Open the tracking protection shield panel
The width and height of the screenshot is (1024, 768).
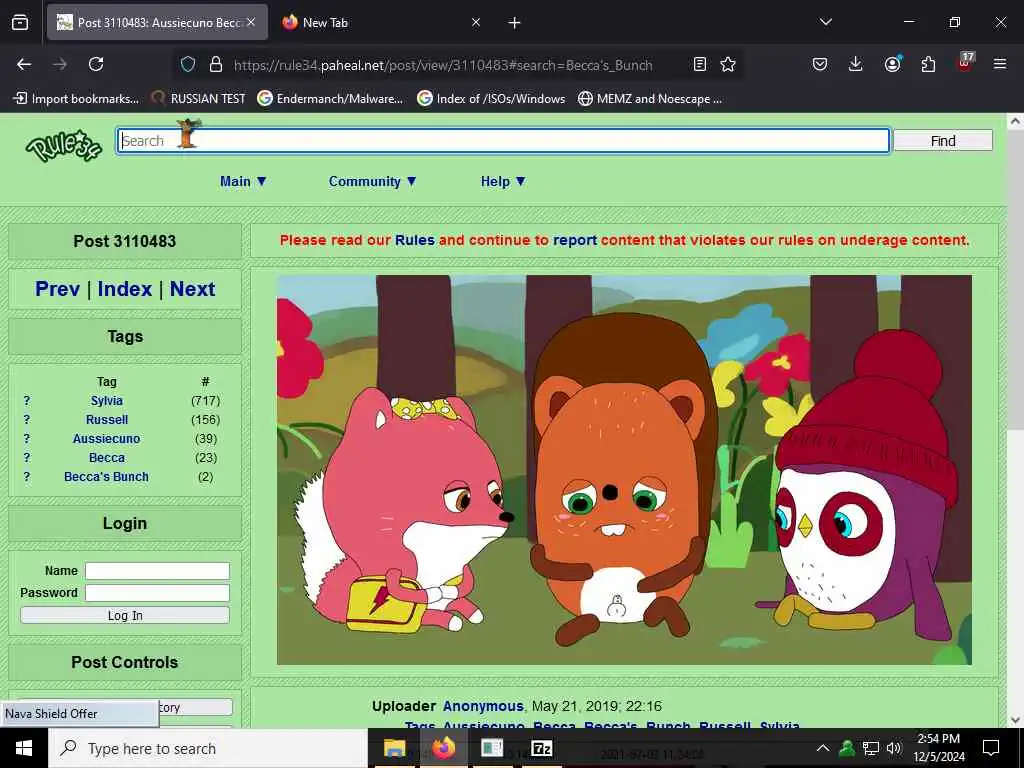(x=188, y=64)
